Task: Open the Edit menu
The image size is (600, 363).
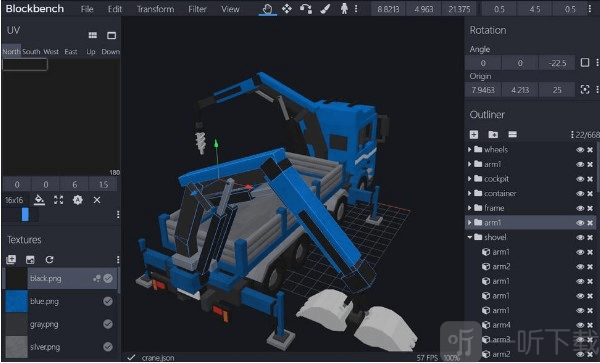Action: pos(115,9)
